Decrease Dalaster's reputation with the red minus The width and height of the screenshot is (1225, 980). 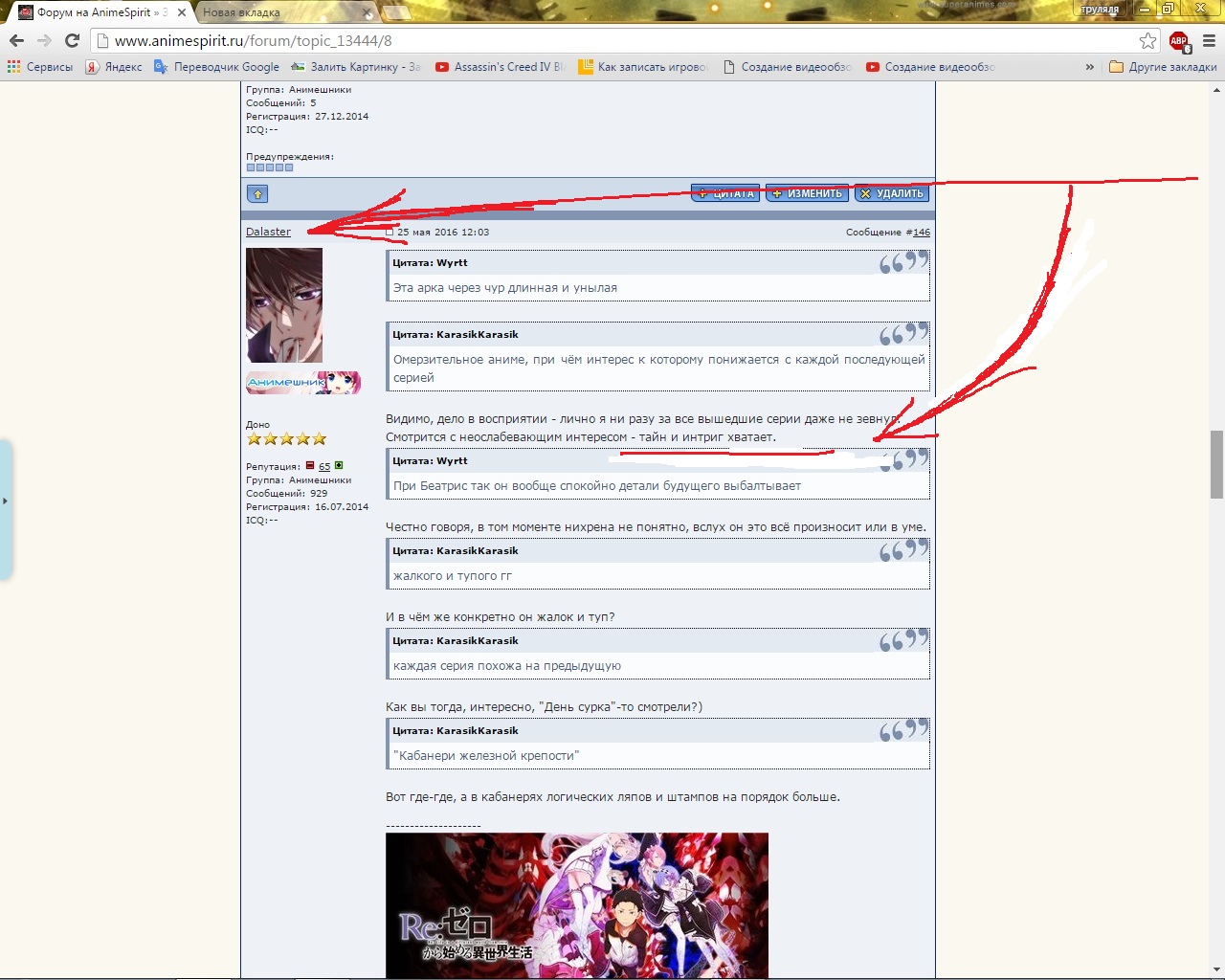coord(310,466)
